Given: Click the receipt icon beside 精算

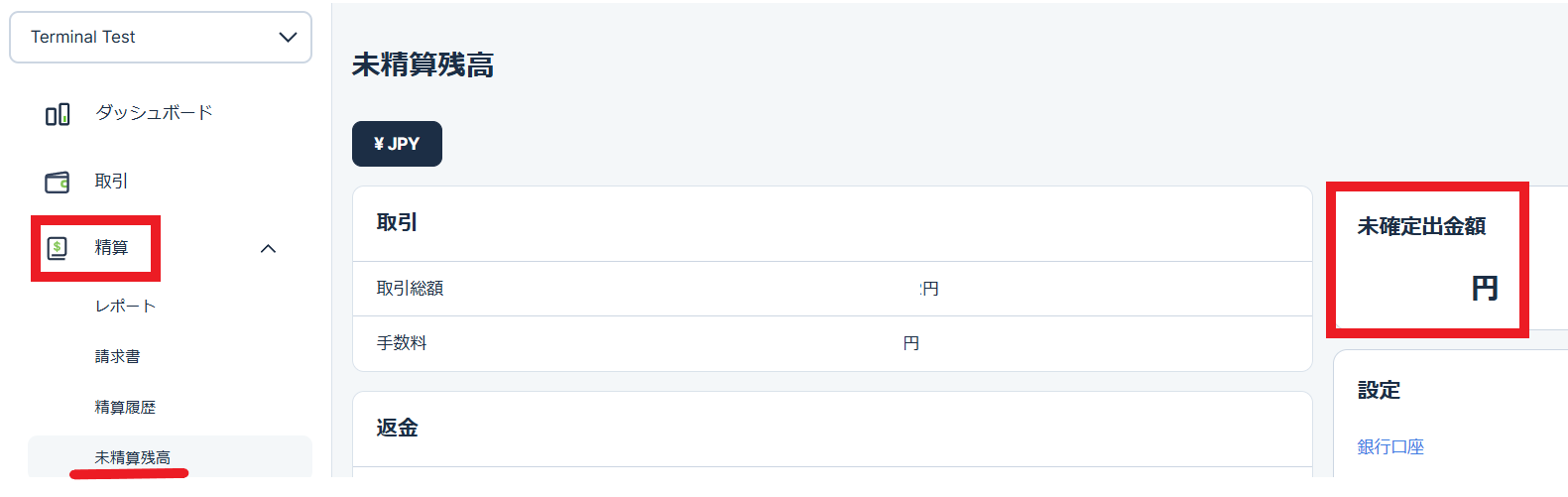Looking at the screenshot, I should point(58,248).
